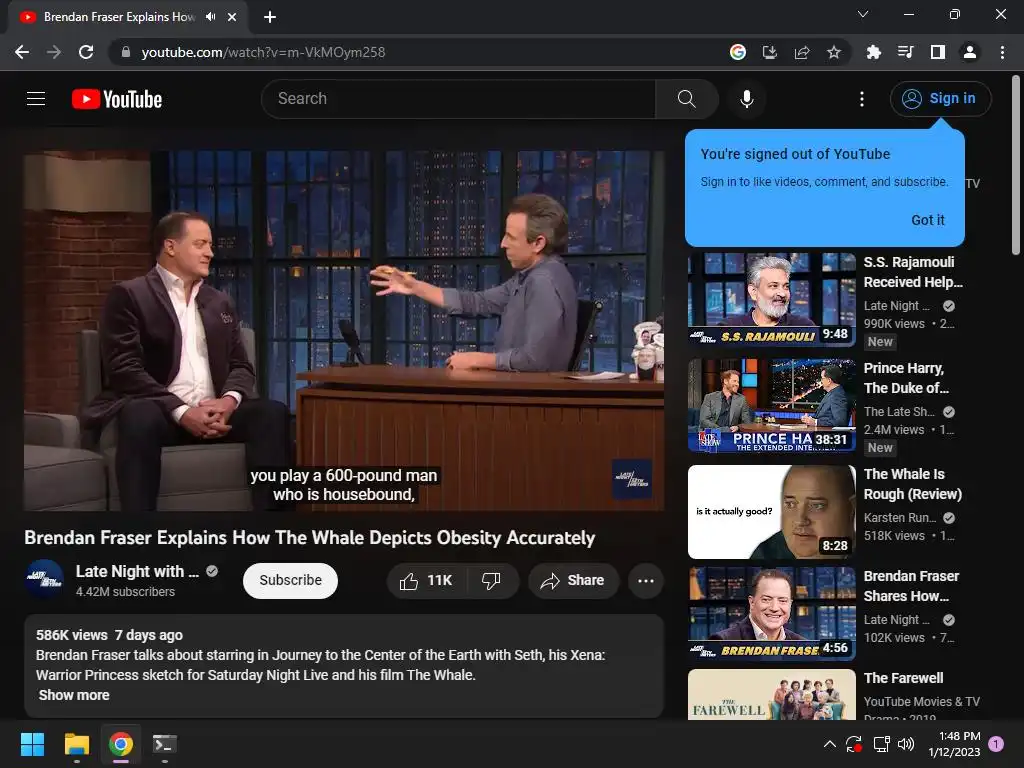Go forward in browser history
Screen dimensions: 1024x768
point(54,52)
